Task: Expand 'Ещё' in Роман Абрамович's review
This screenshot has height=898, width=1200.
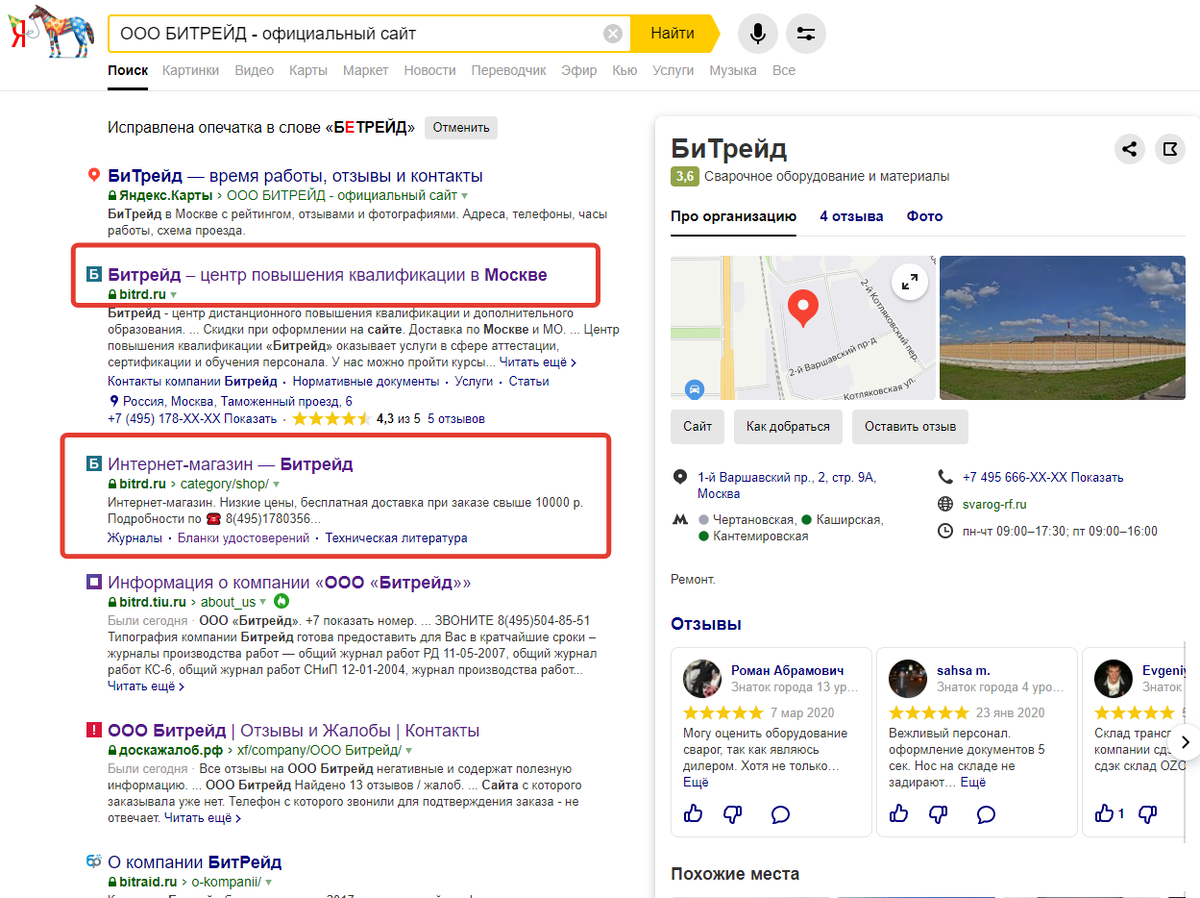Action: tap(696, 782)
